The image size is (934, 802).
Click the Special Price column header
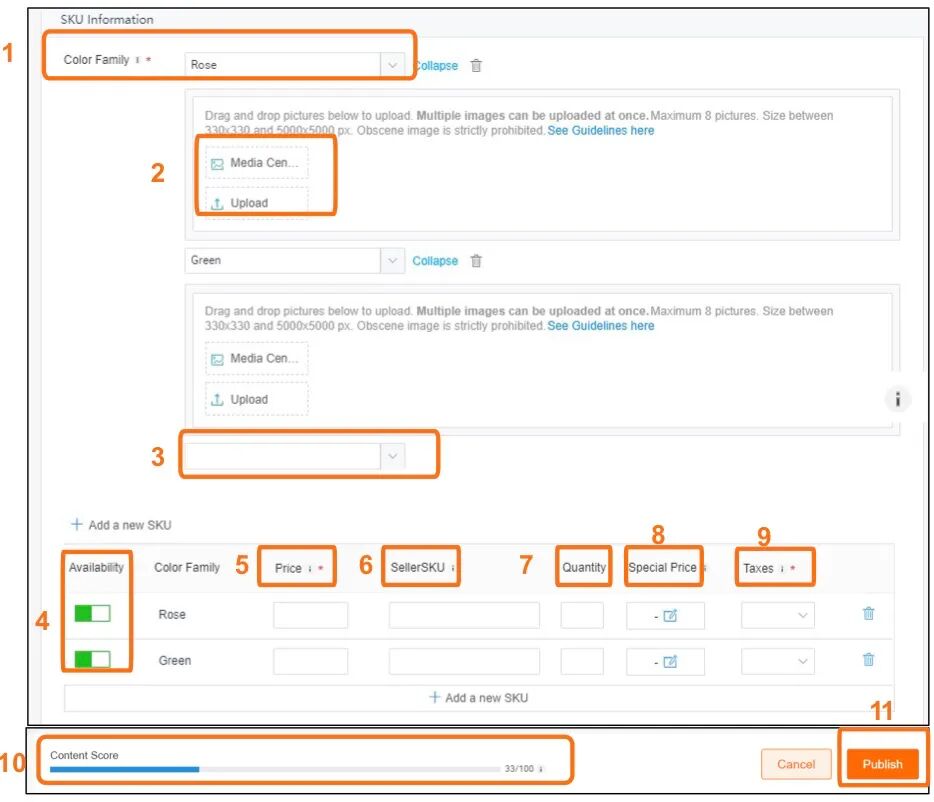point(662,568)
